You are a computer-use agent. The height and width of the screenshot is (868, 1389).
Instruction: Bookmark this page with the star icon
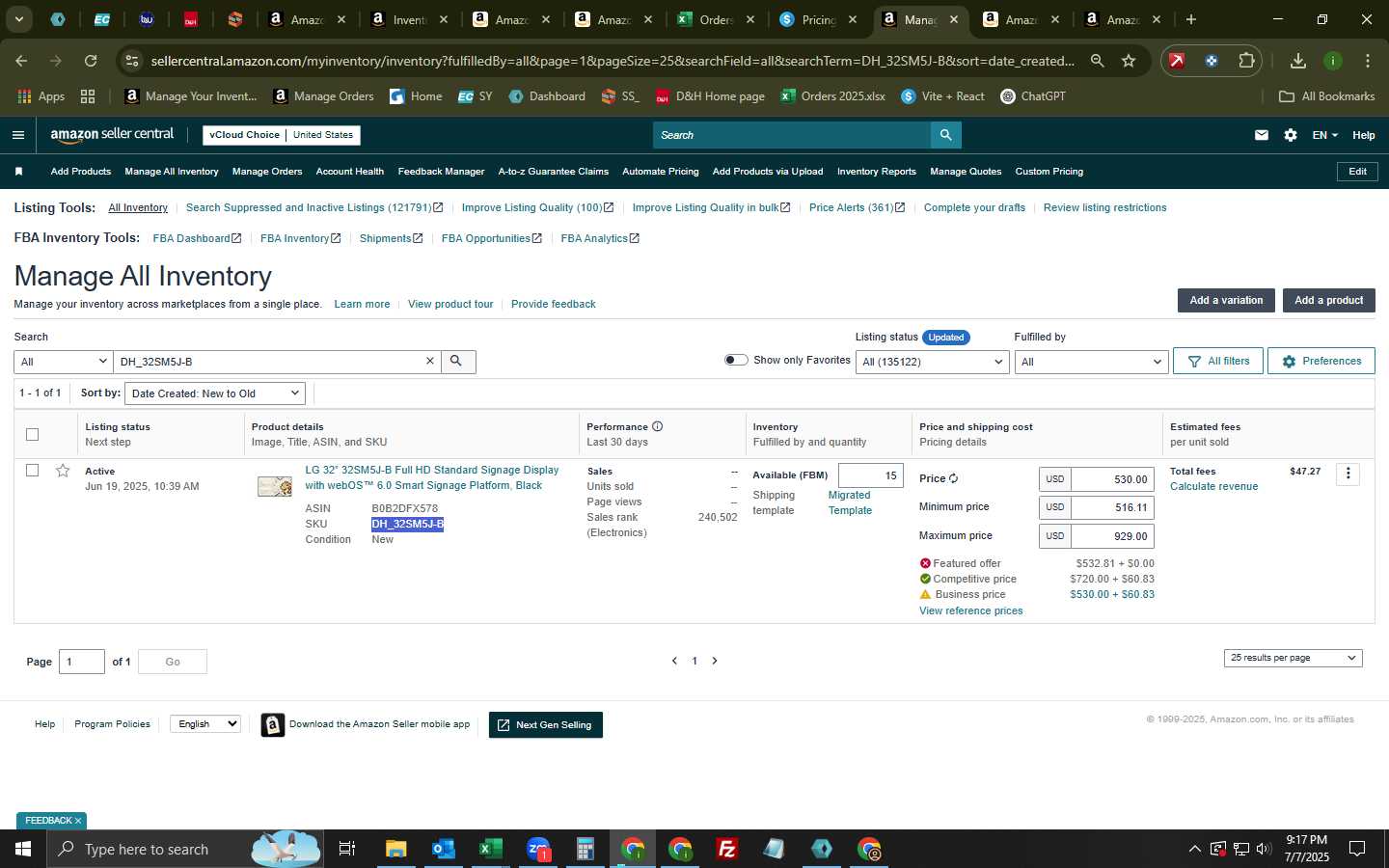1129,61
